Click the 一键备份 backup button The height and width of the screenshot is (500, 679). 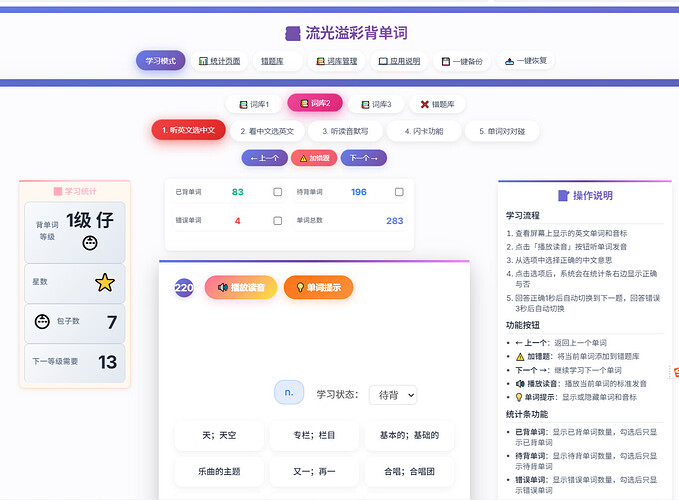tap(462, 61)
